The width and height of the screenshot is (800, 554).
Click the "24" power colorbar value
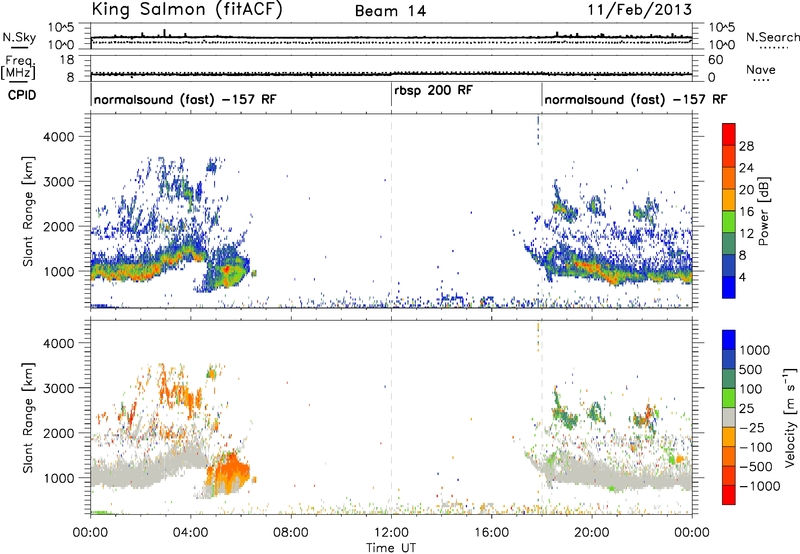pyautogui.click(x=746, y=168)
